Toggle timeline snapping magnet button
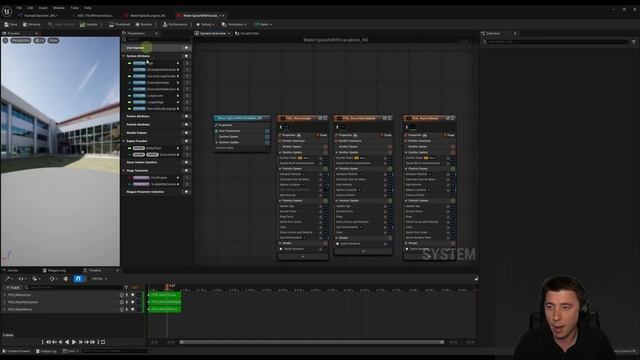This screenshot has width=640, height=360. pyautogui.click(x=78, y=279)
